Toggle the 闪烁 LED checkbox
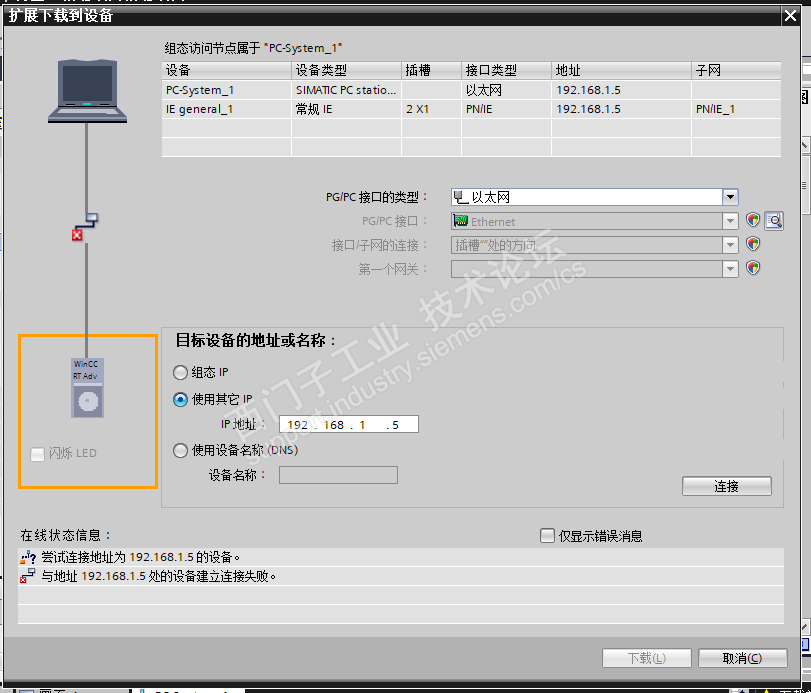 point(37,454)
